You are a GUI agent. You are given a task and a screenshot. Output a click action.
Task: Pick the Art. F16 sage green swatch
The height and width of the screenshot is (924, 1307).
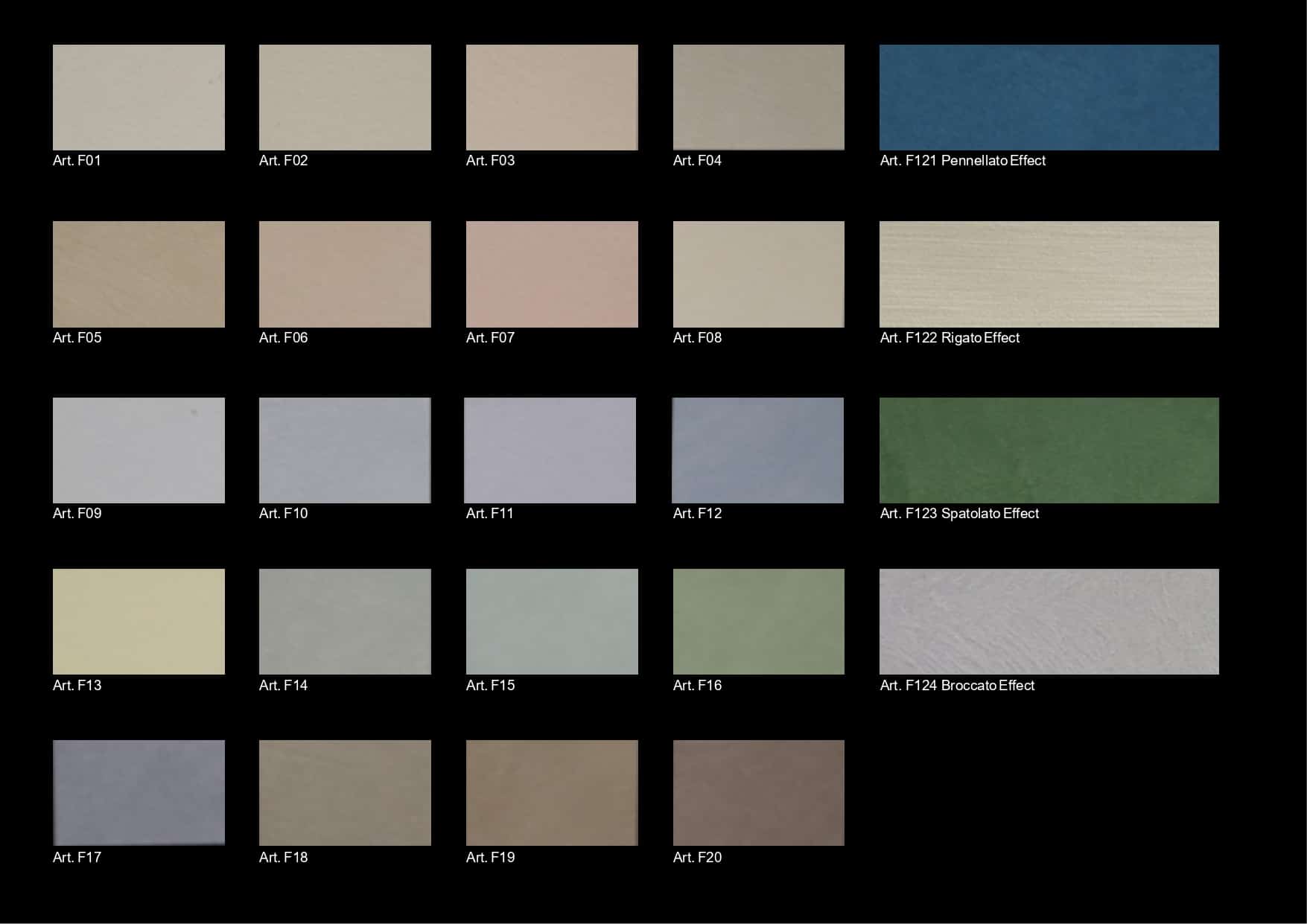pyautogui.click(x=758, y=622)
